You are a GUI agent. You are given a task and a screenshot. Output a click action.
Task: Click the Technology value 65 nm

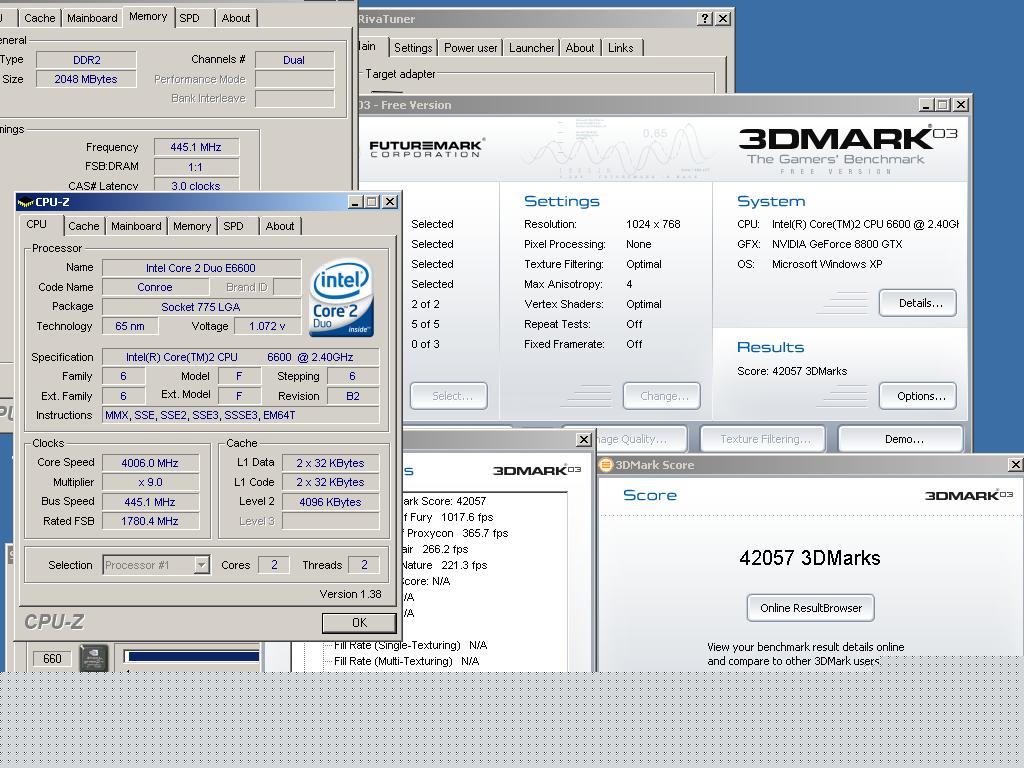(130, 326)
